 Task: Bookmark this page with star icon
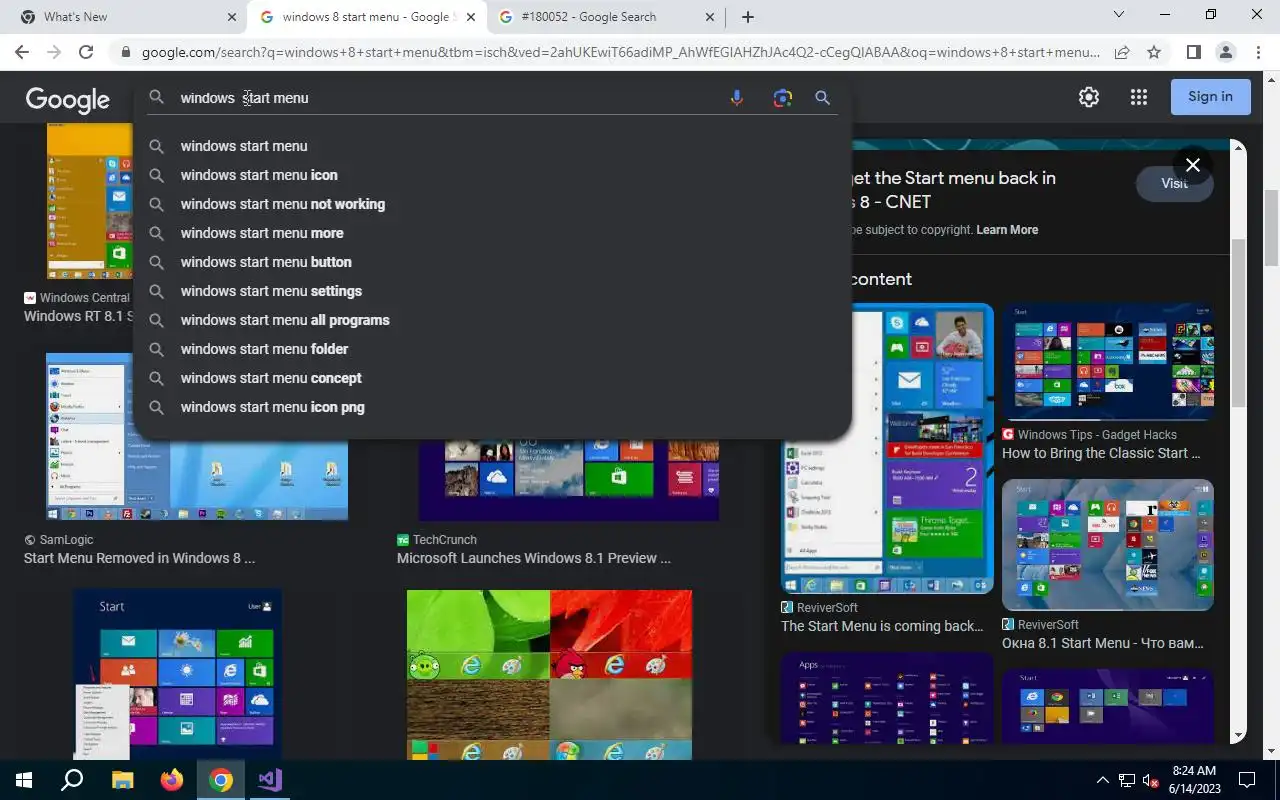click(1154, 52)
